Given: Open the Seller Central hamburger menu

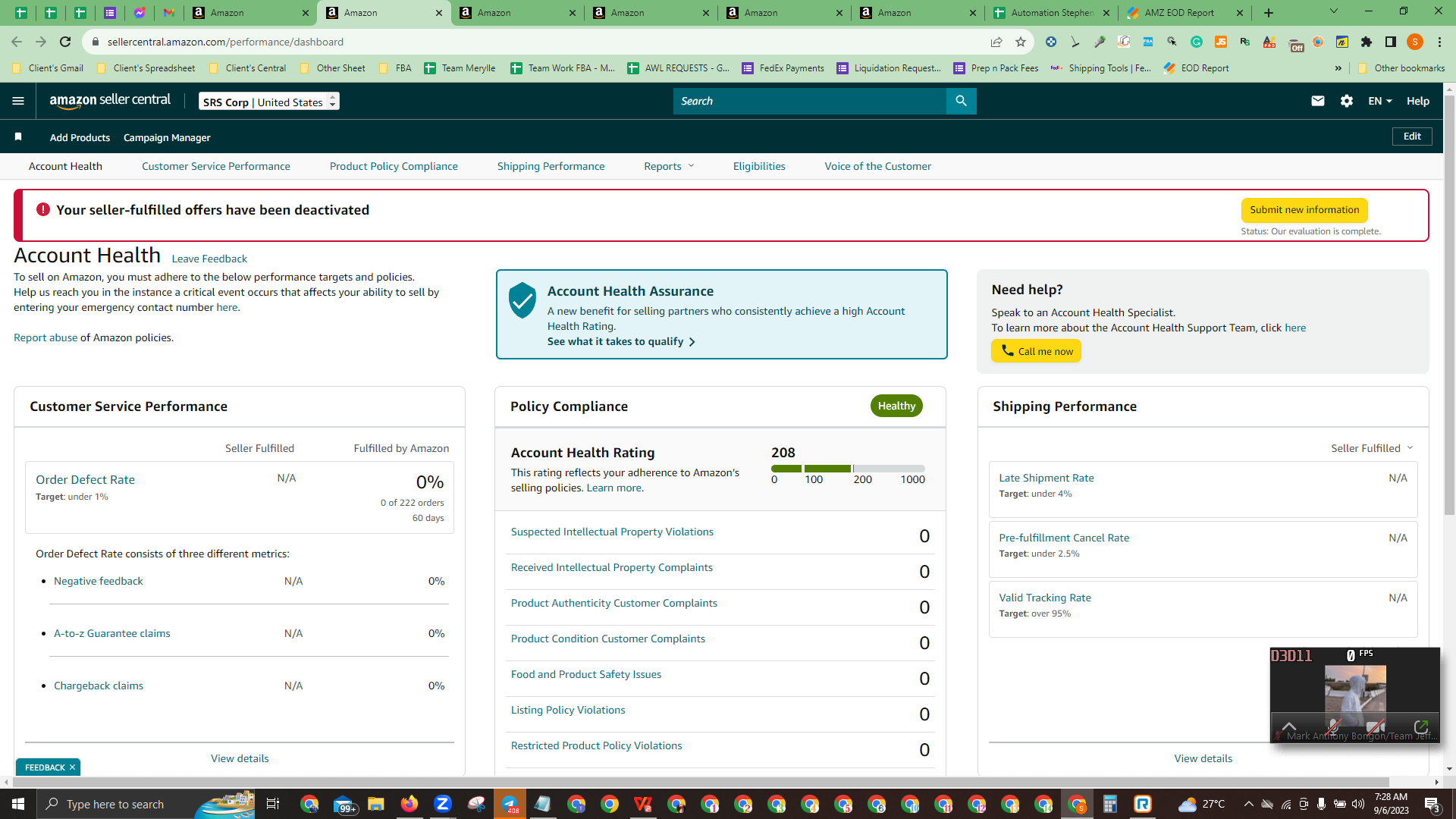Looking at the screenshot, I should [x=18, y=101].
